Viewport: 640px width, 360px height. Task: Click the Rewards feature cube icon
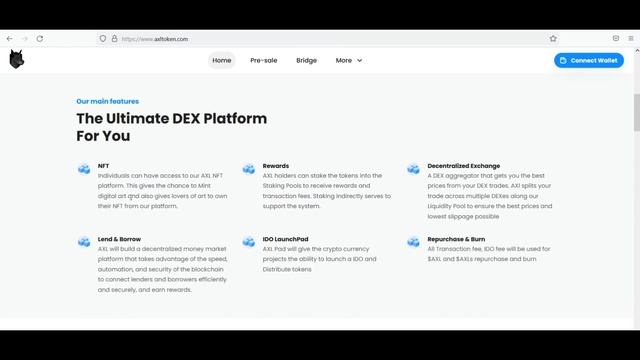(x=249, y=169)
